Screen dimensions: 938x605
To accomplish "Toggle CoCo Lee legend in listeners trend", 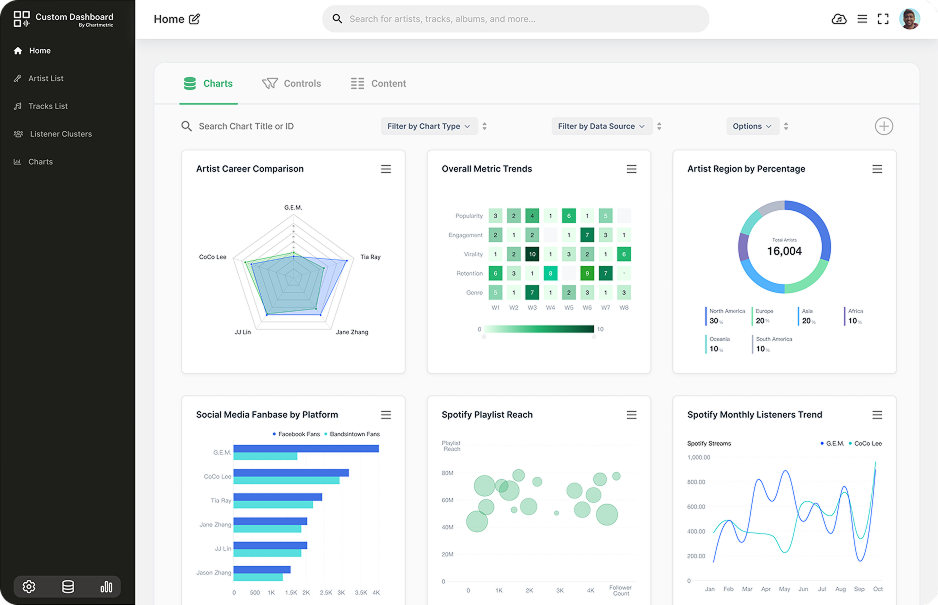I will [x=865, y=443].
